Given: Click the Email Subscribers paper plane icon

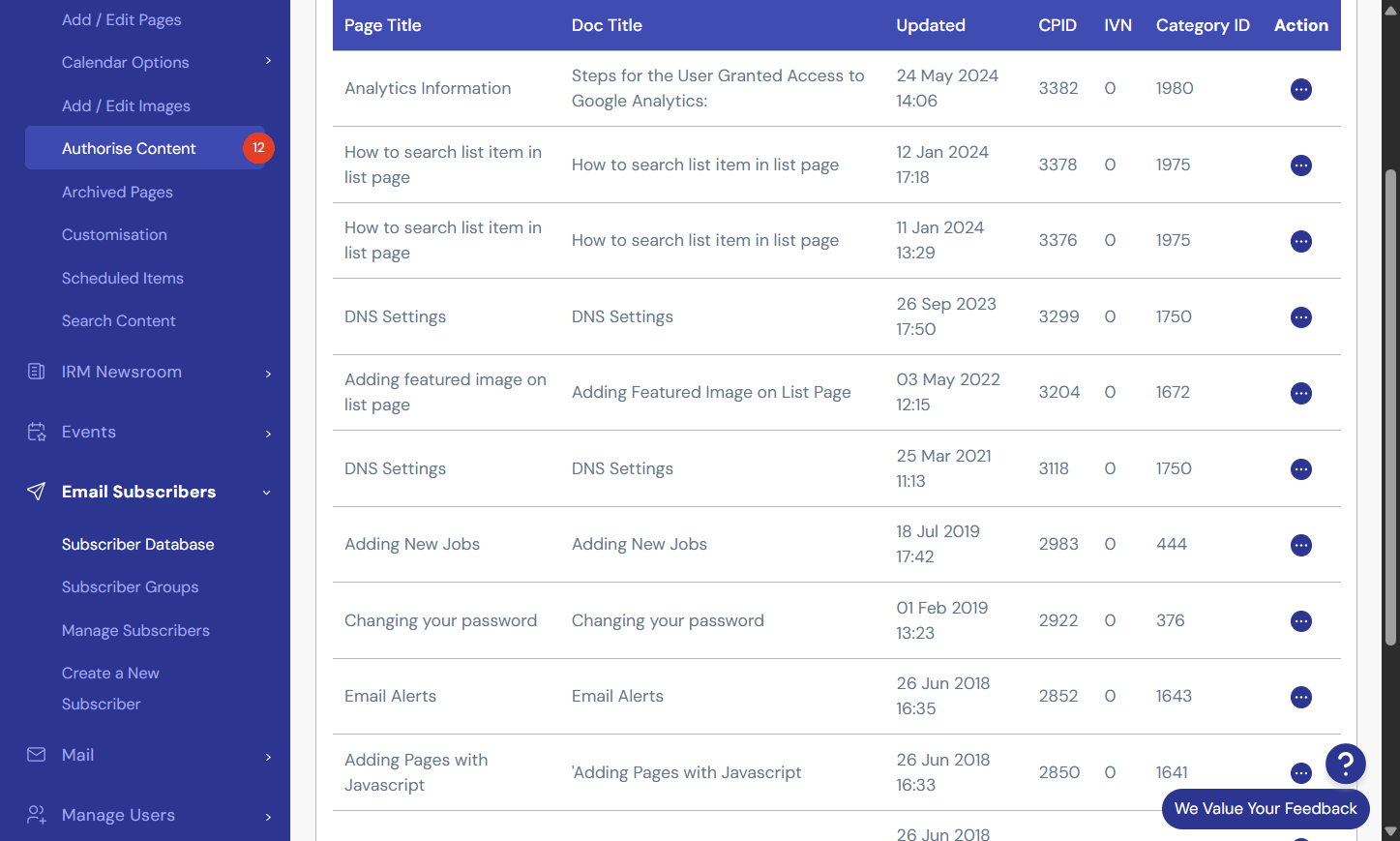Looking at the screenshot, I should (37, 492).
